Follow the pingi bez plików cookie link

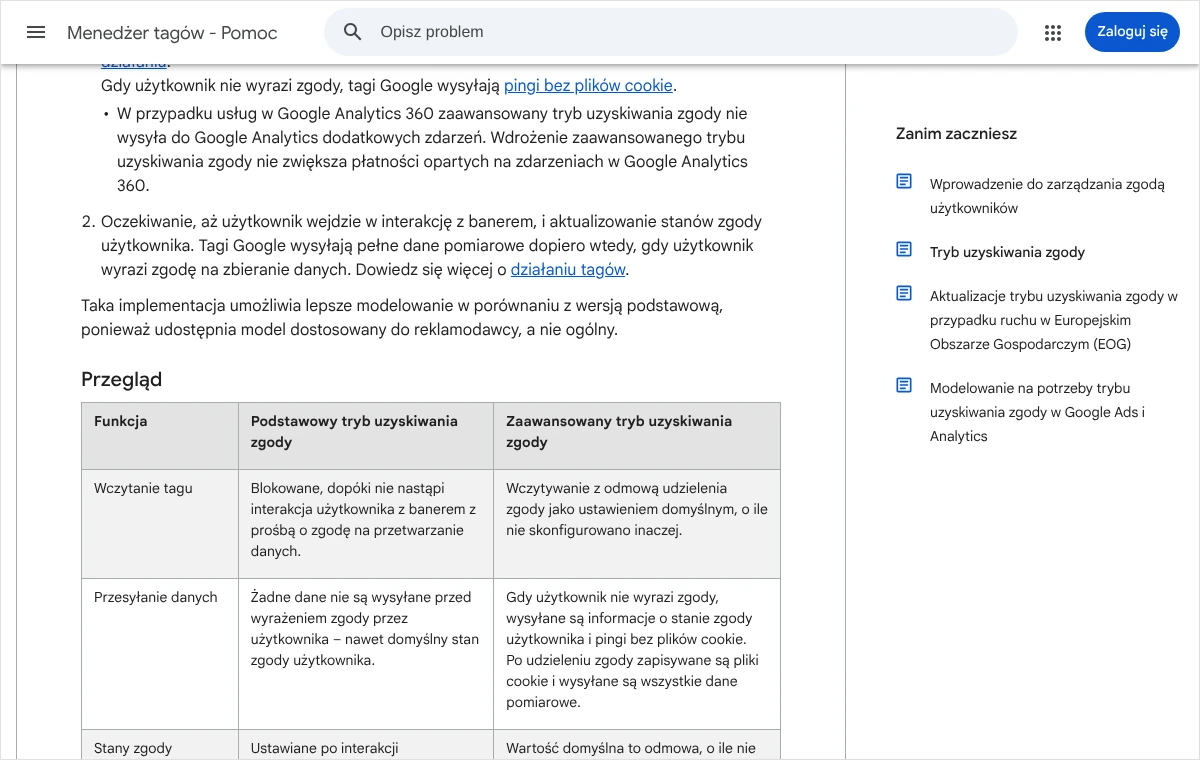click(x=588, y=86)
